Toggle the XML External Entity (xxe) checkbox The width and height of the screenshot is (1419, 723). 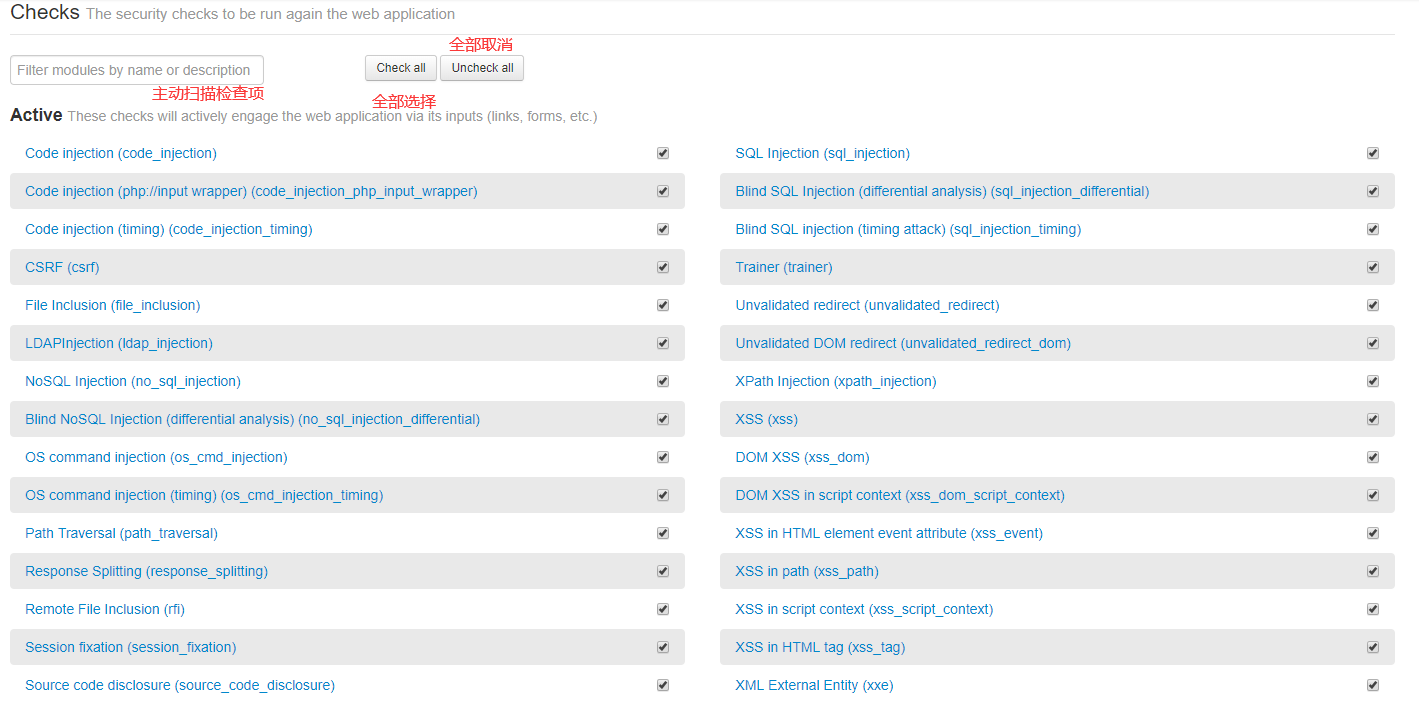coord(1373,685)
